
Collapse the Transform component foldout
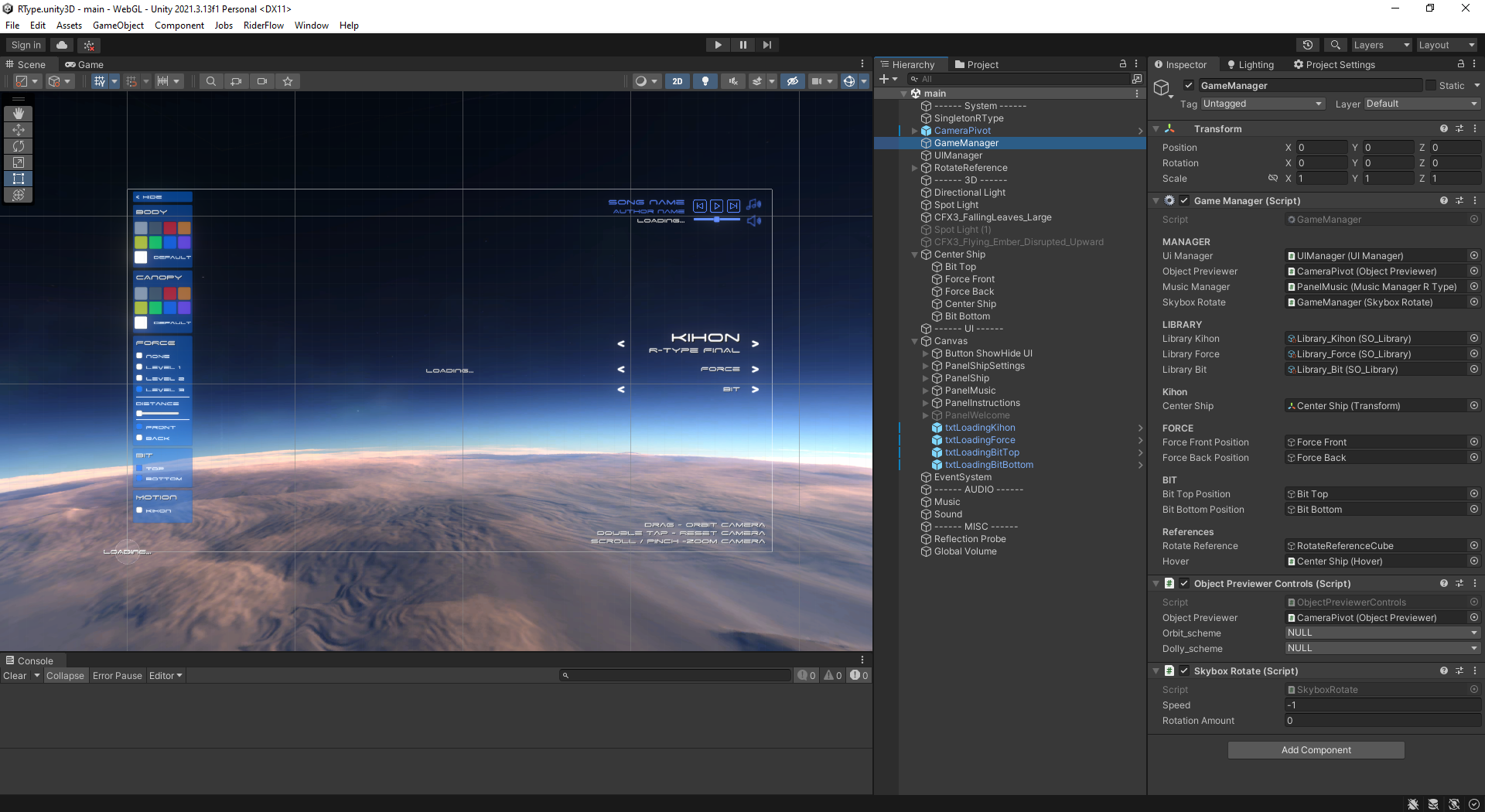coord(1156,128)
